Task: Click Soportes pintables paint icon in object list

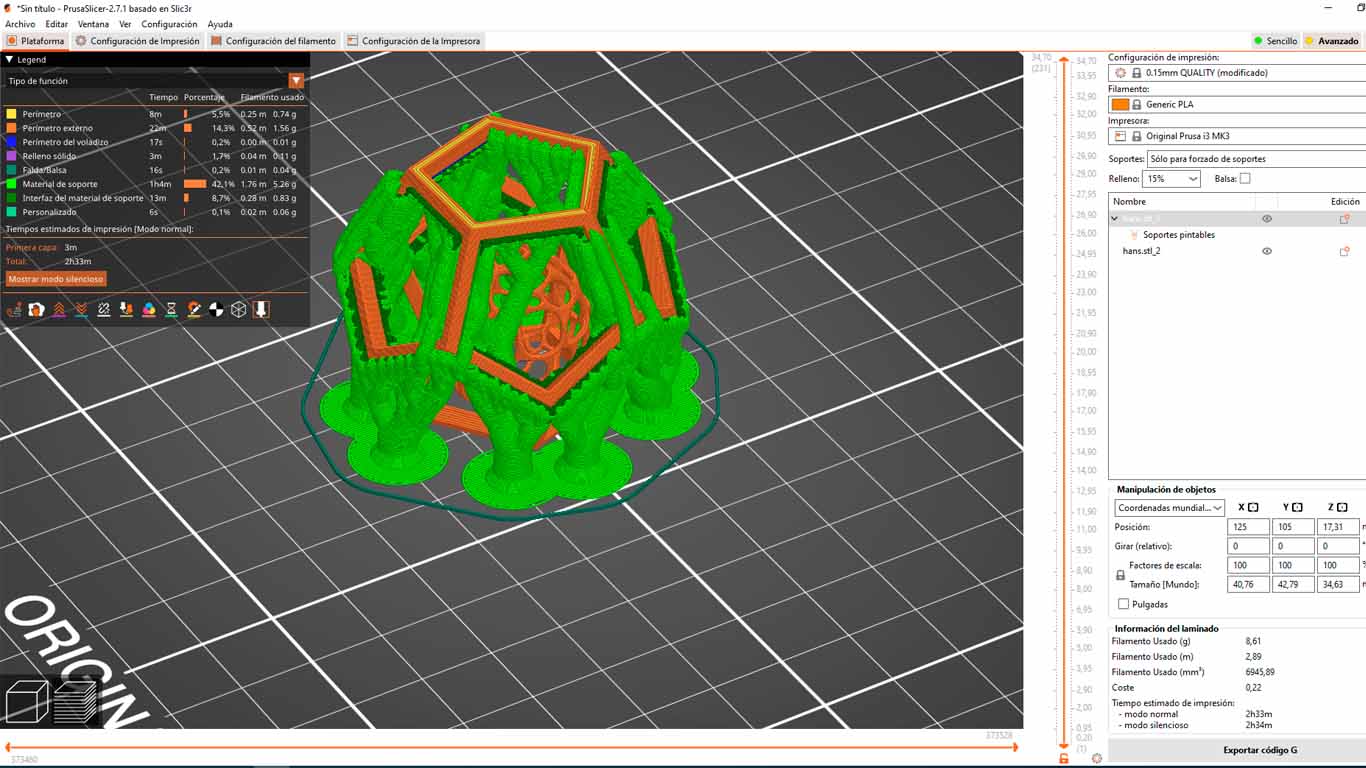Action: 1134,235
